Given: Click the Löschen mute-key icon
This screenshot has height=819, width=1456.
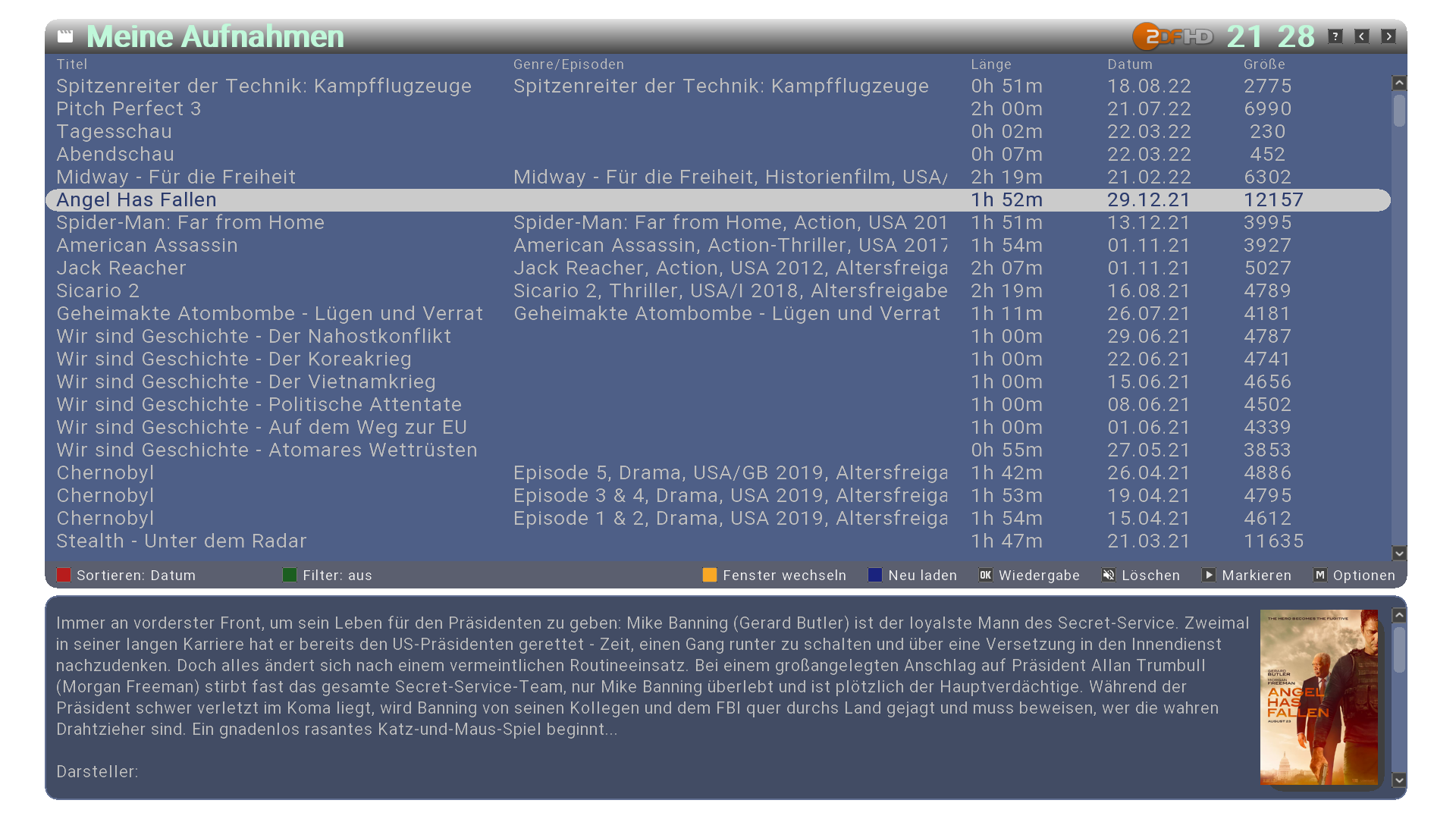Looking at the screenshot, I should tap(1108, 576).
